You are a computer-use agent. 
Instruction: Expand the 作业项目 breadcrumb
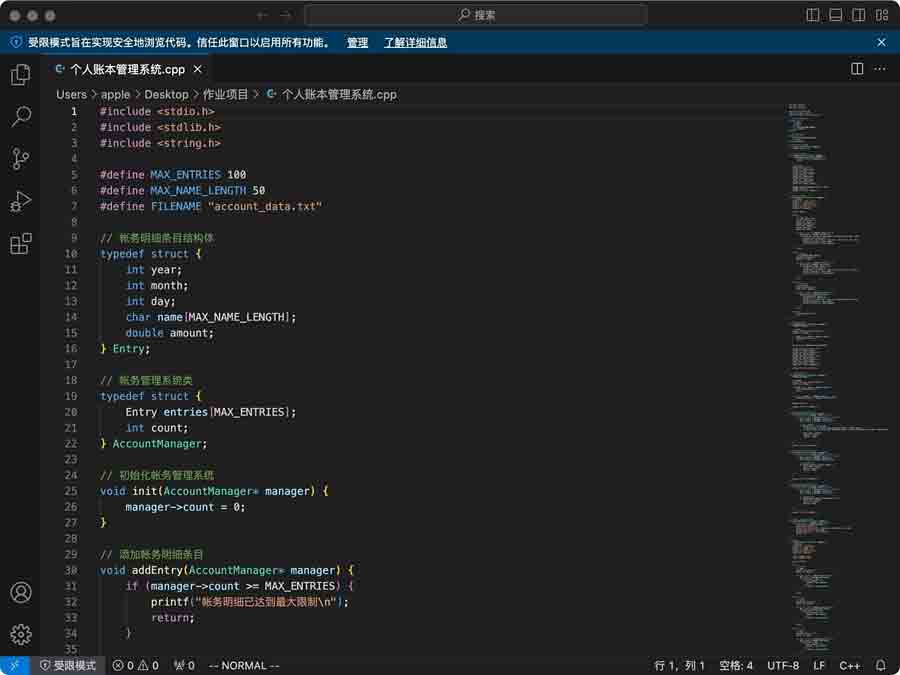click(222, 94)
